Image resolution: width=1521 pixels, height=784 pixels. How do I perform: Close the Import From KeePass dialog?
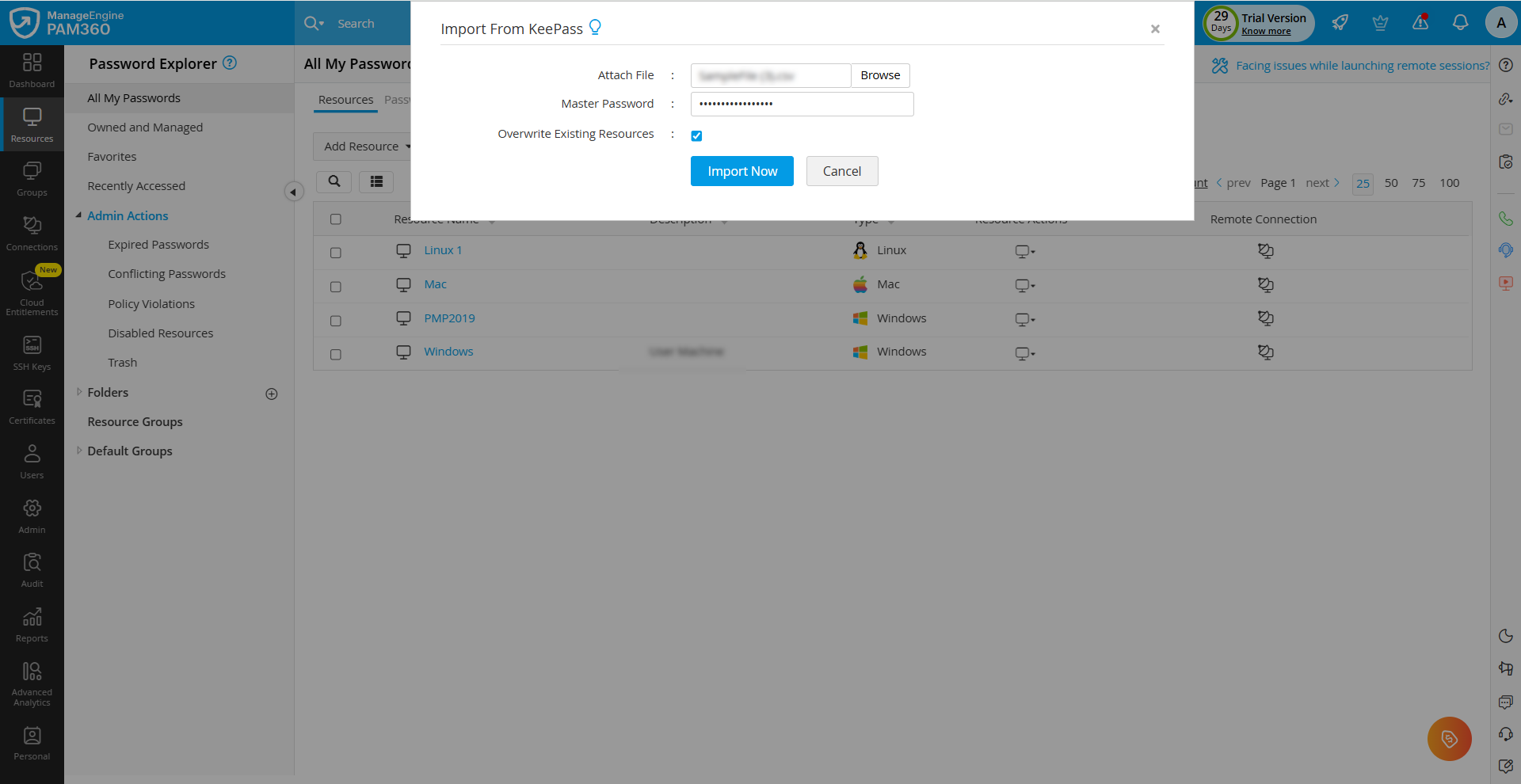click(x=1155, y=29)
